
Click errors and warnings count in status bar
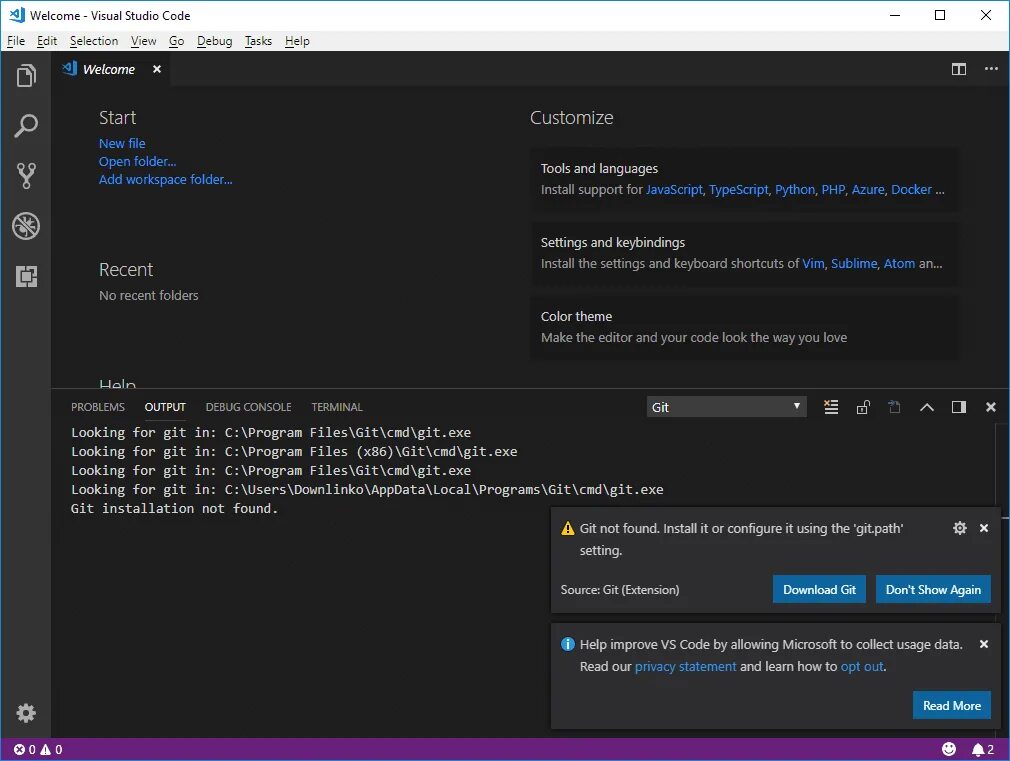point(38,749)
